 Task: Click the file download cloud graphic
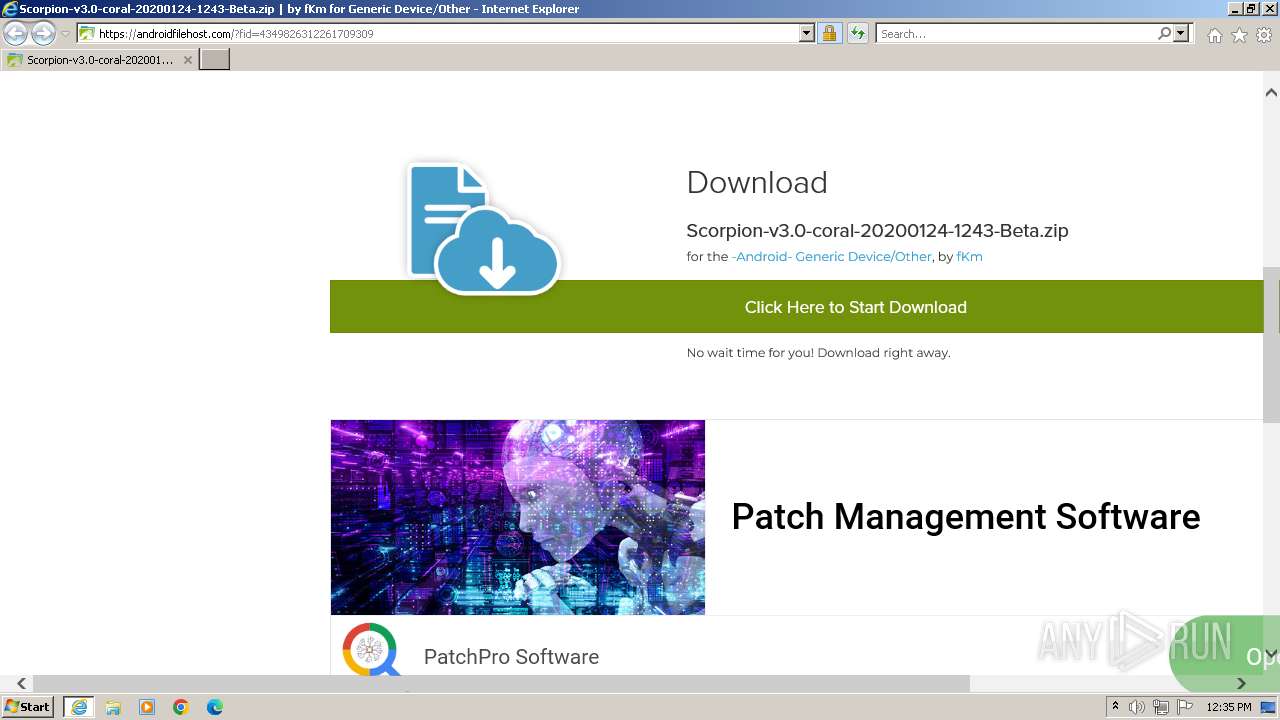click(483, 228)
